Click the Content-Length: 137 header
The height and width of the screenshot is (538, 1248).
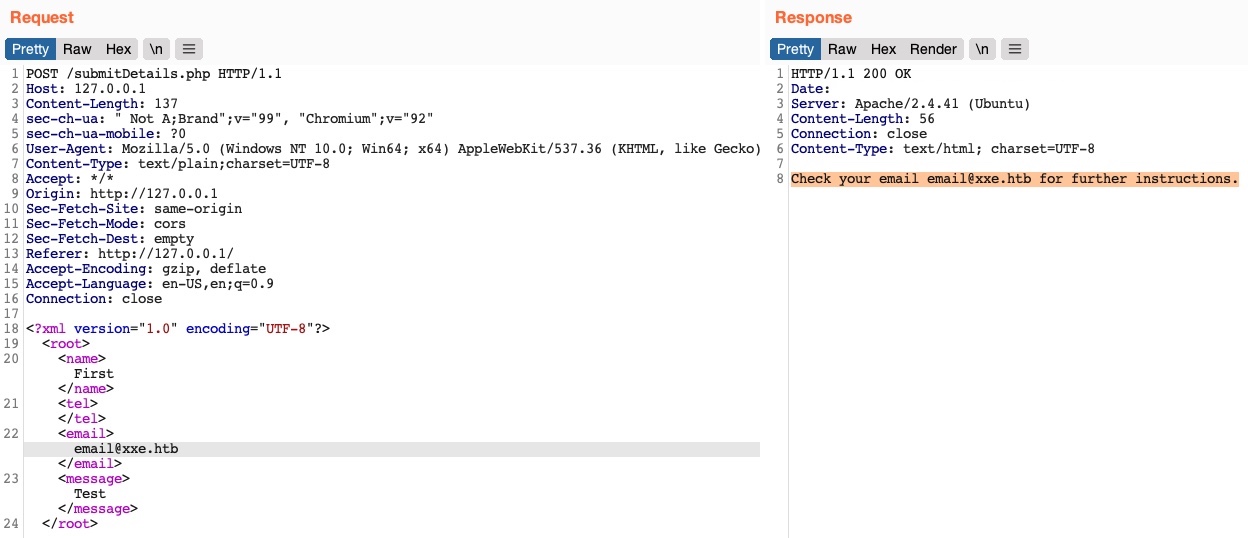point(102,104)
